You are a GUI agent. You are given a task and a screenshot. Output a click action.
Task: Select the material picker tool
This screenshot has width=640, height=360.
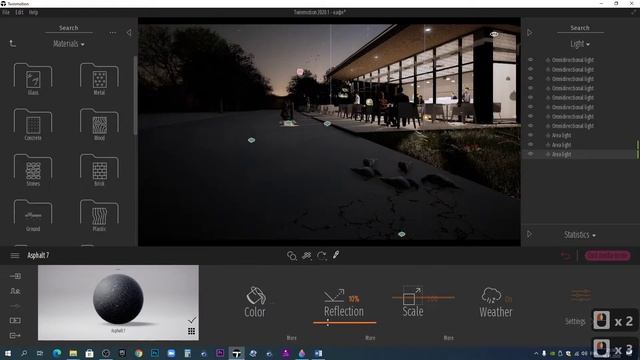(291, 256)
